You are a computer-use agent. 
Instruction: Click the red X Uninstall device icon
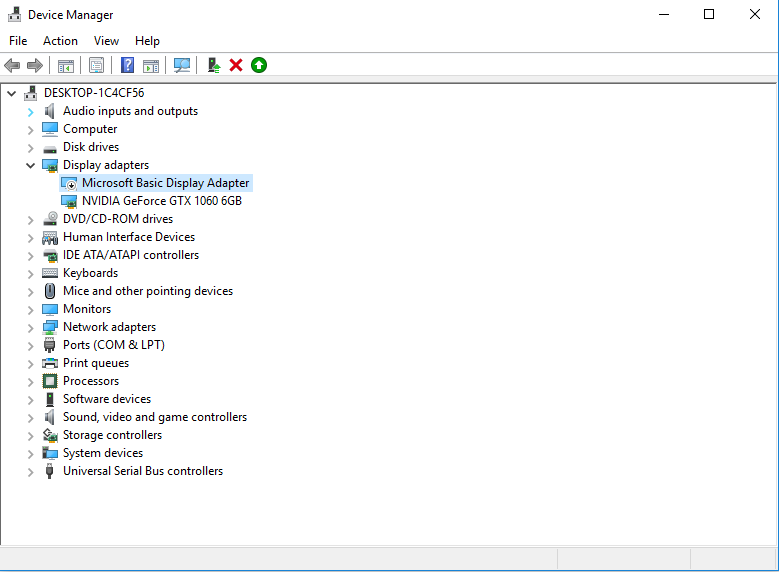point(236,65)
